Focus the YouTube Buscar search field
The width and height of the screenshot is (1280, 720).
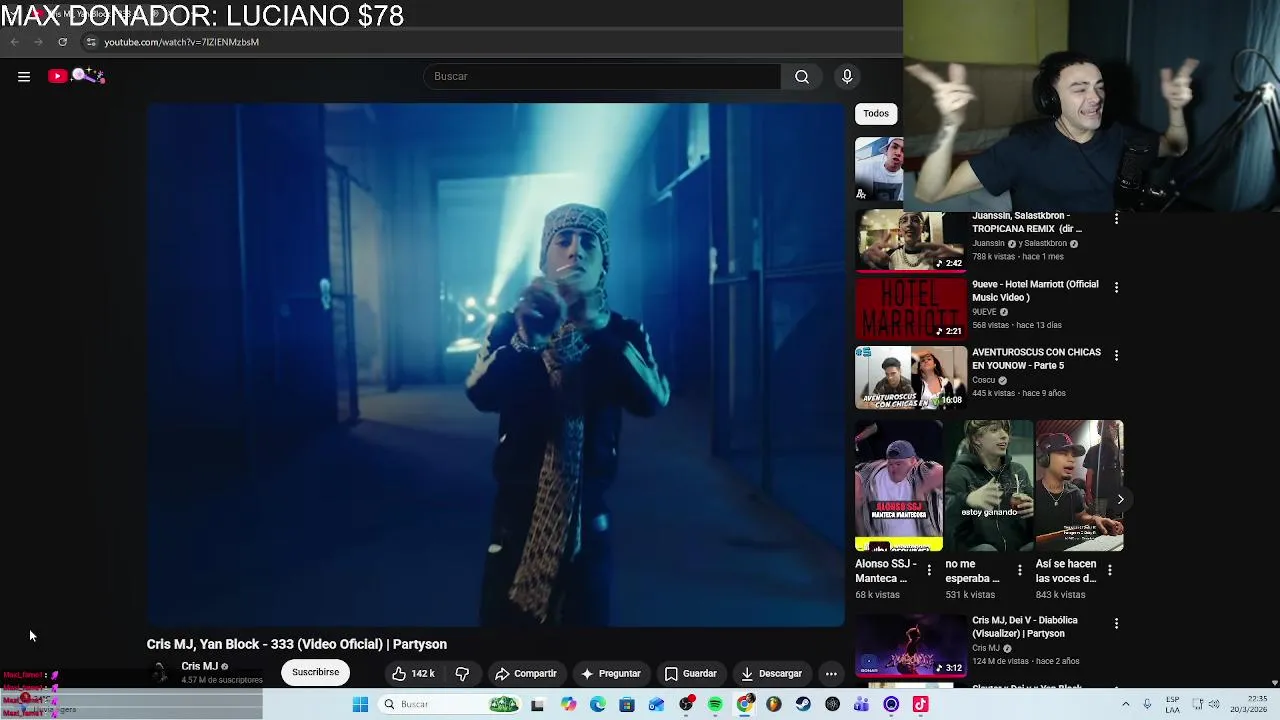point(602,76)
